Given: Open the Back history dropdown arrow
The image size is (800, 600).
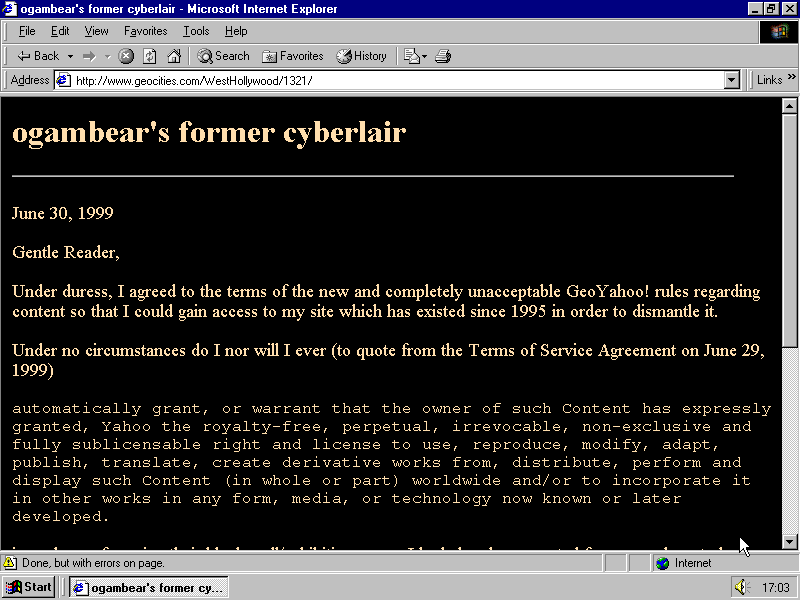Looking at the screenshot, I should (x=70, y=56).
